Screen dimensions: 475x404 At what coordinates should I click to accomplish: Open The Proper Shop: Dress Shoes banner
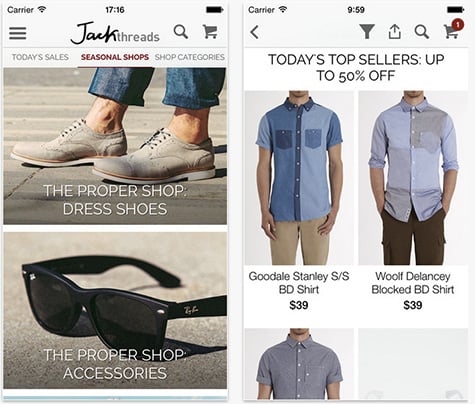click(x=115, y=146)
